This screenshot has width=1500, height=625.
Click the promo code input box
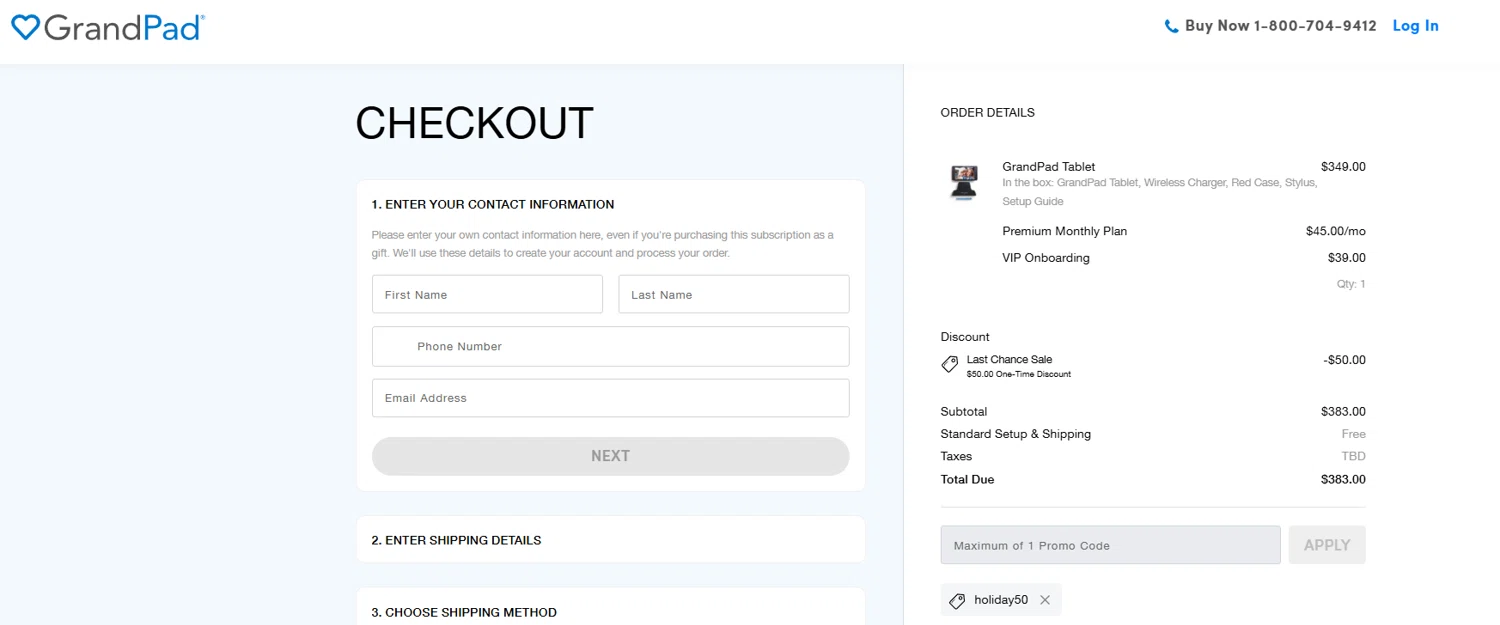1110,546
